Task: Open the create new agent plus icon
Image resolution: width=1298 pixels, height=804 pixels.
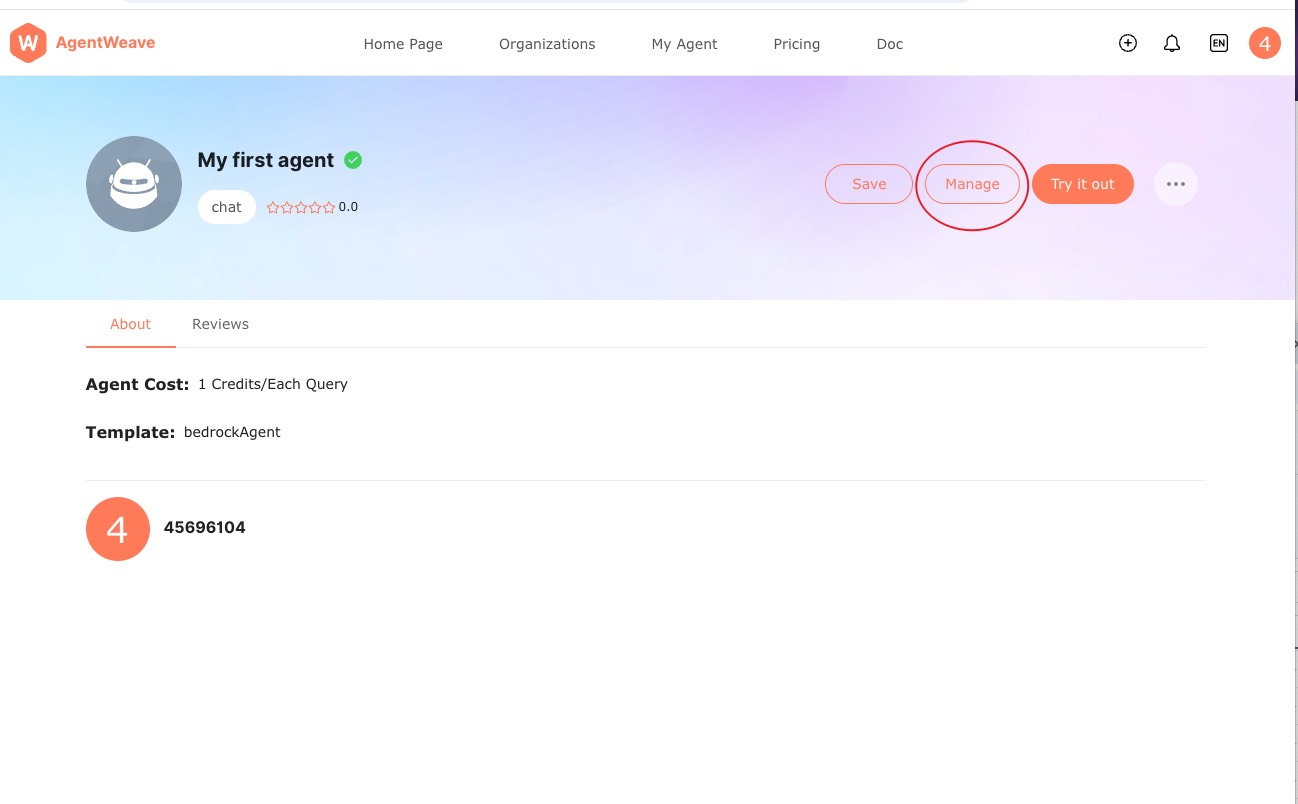Action: 1127,43
